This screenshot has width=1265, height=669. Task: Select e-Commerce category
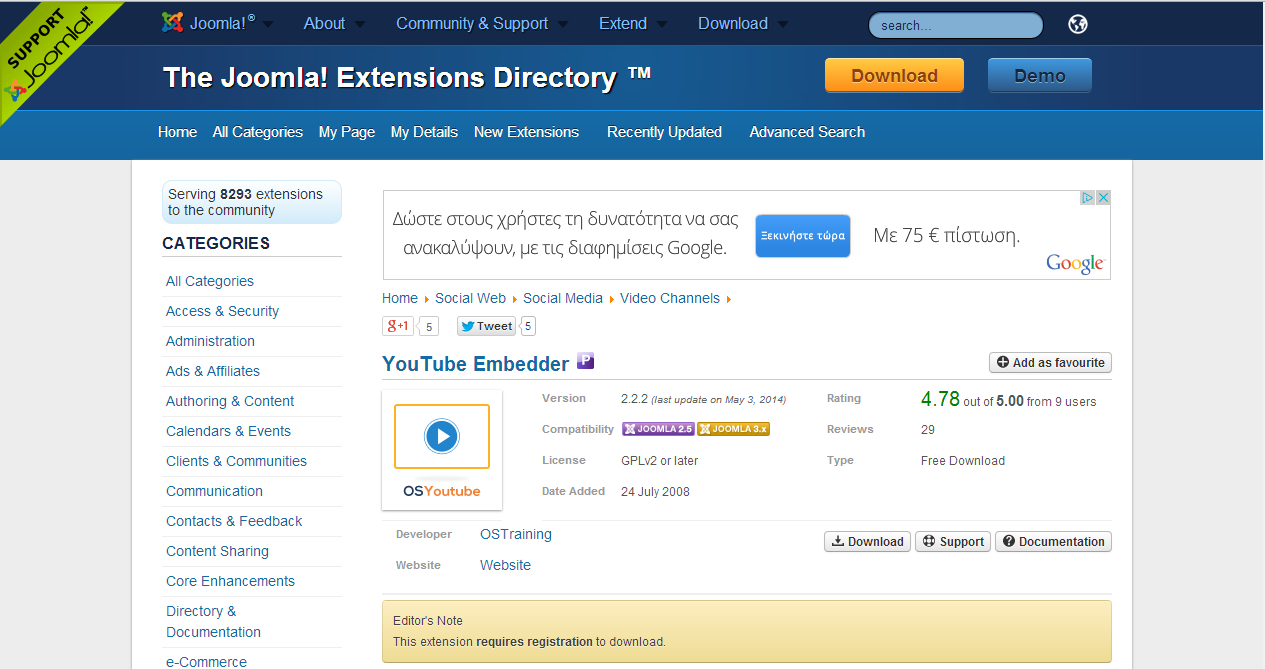coord(206,661)
